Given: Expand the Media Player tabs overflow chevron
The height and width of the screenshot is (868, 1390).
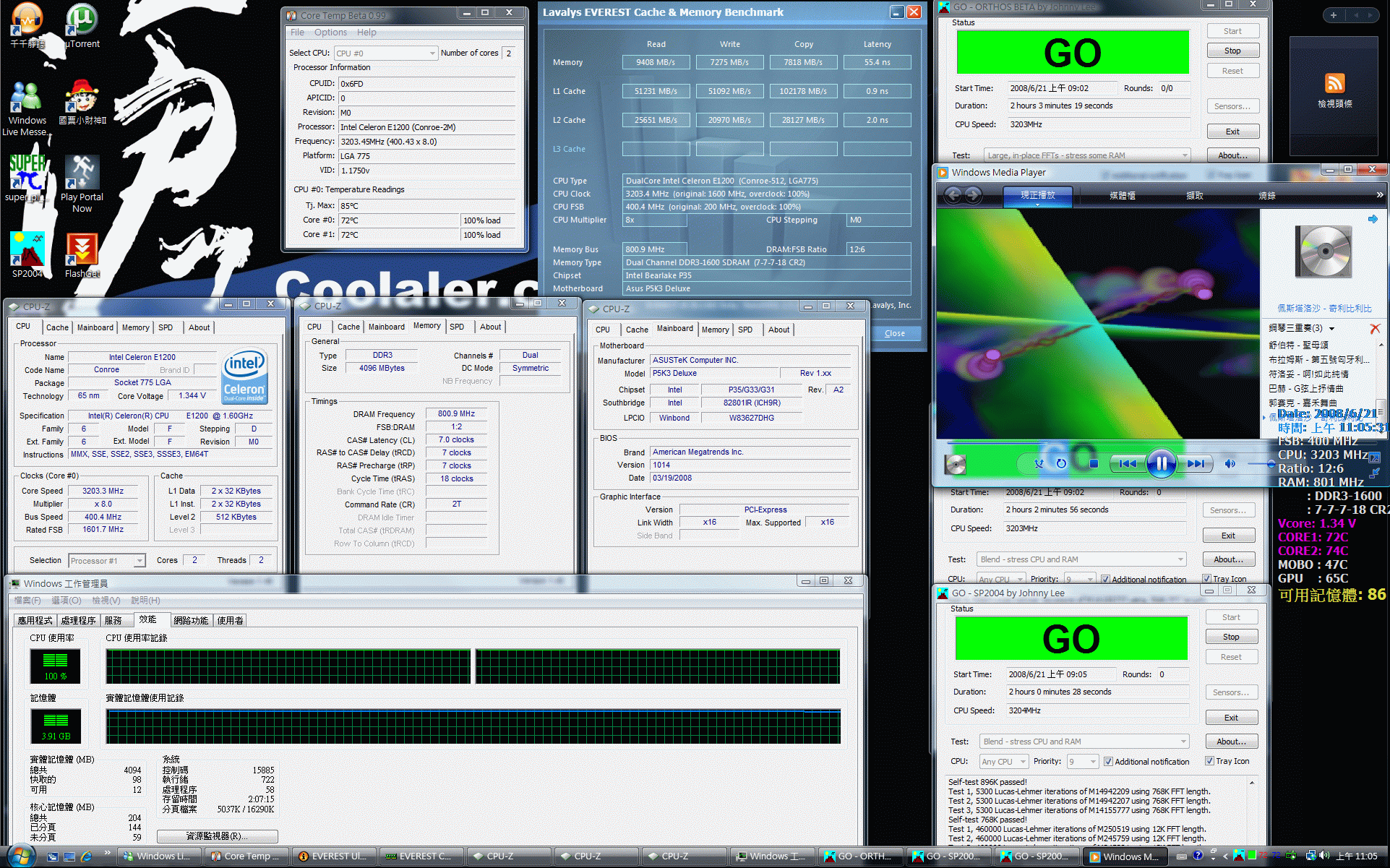Looking at the screenshot, I should 1379,194.
